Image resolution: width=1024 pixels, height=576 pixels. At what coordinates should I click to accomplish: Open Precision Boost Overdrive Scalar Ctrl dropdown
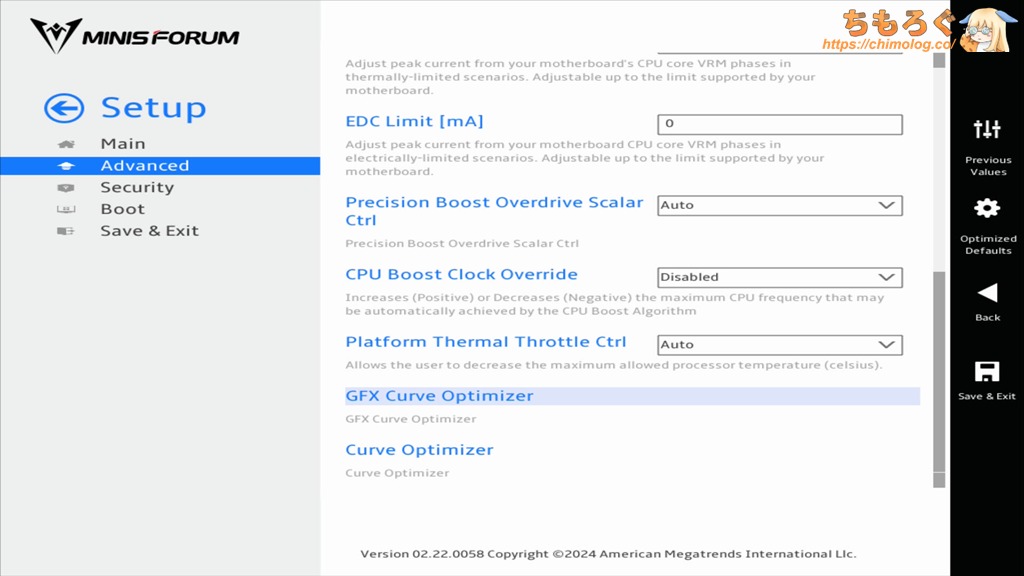tap(780, 205)
